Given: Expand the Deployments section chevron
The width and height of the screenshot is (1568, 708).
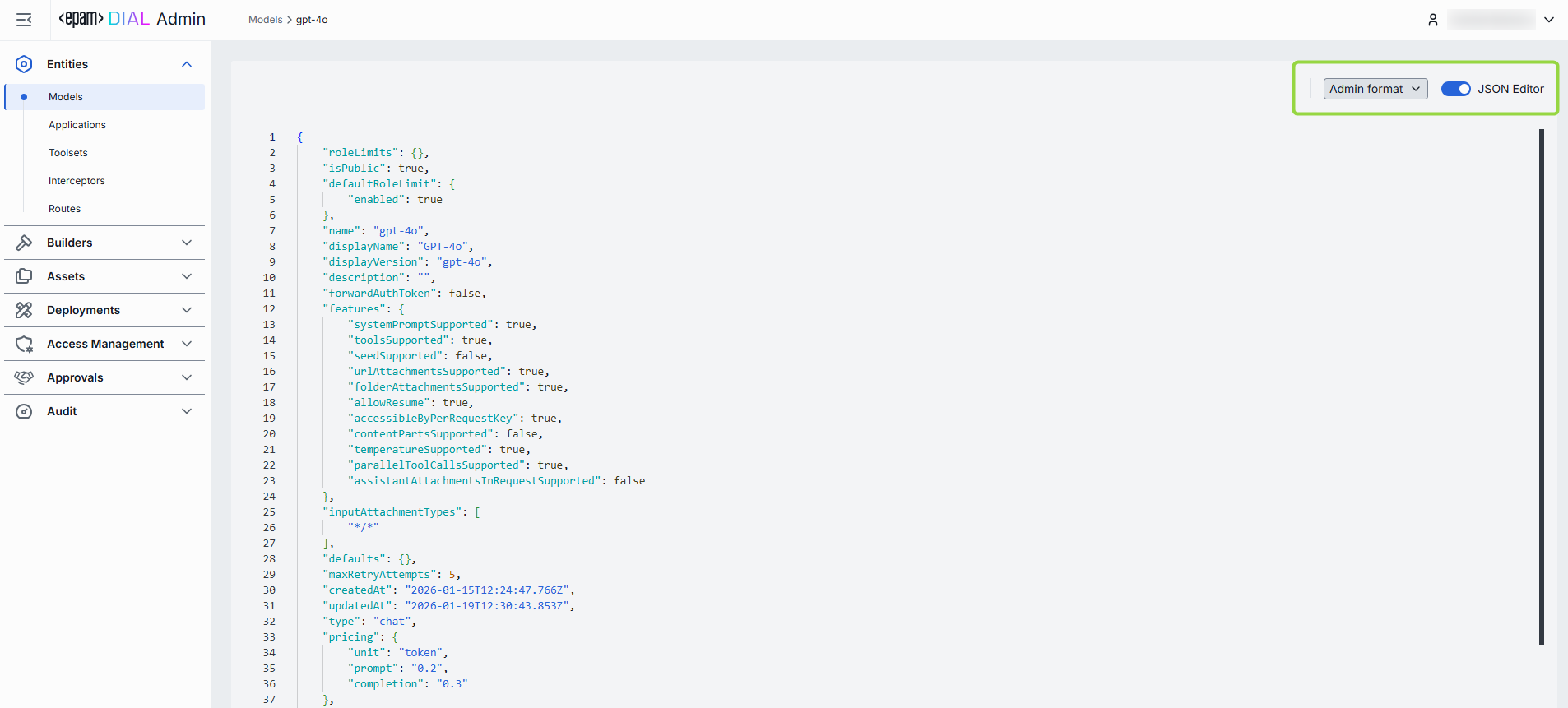Looking at the screenshot, I should click(187, 310).
